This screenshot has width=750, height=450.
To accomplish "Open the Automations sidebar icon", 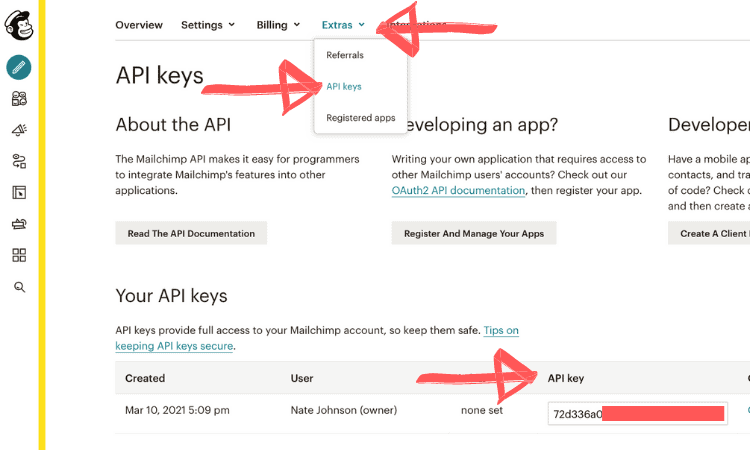I will (x=19, y=161).
